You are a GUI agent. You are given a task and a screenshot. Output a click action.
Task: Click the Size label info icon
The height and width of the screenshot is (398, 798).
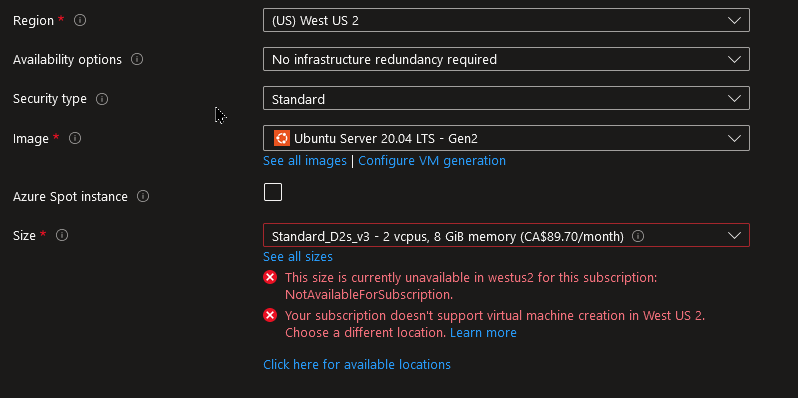[x=62, y=235]
